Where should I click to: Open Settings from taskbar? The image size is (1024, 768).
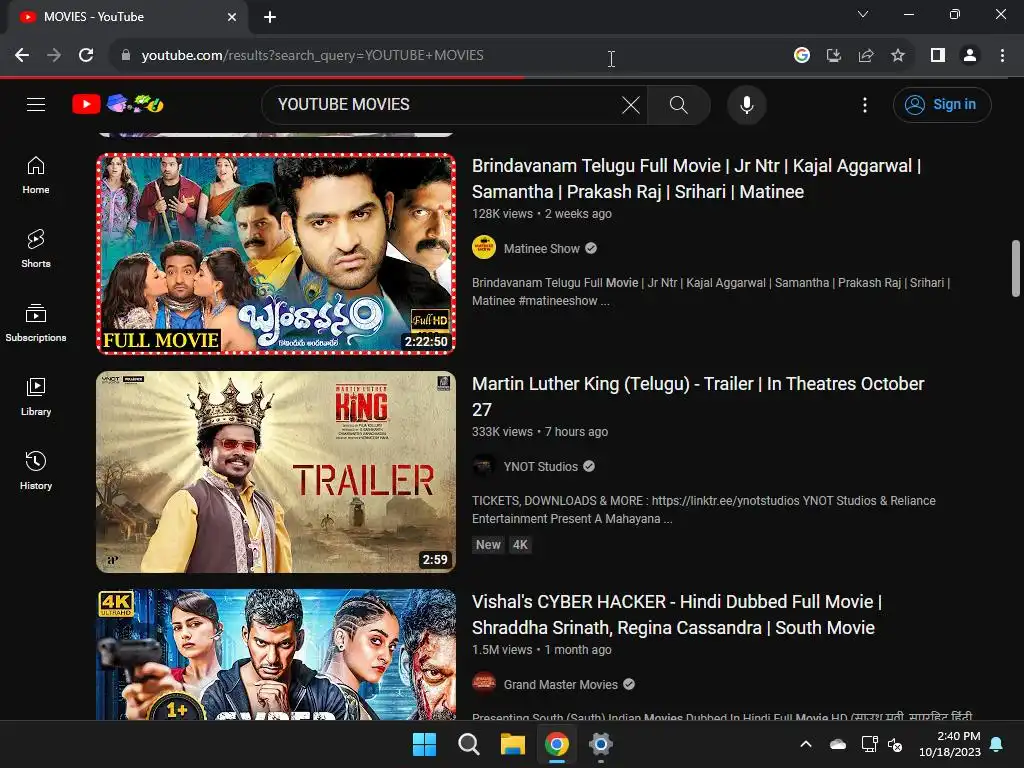[x=600, y=744]
